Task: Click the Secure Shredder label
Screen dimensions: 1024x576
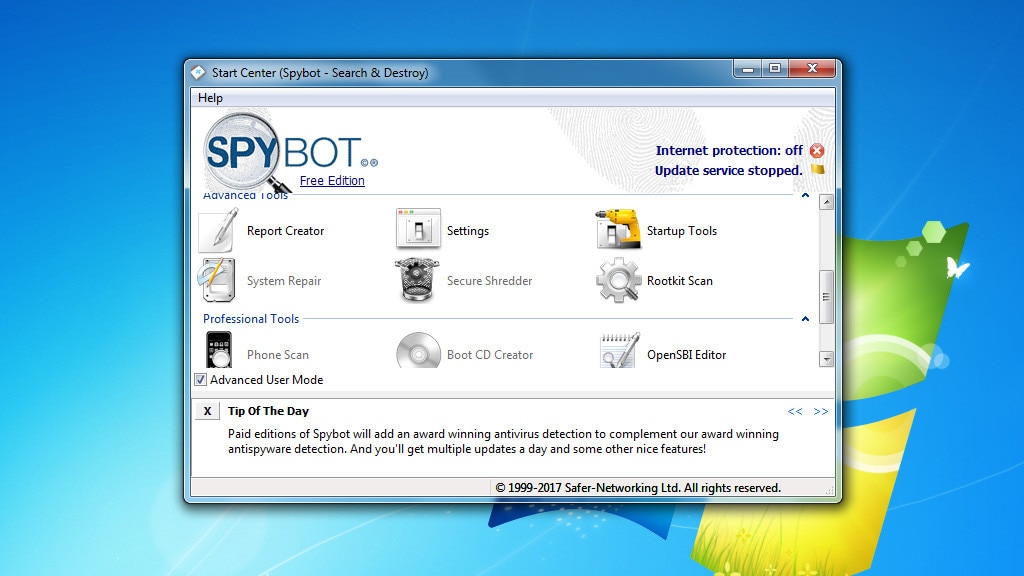Action: coord(489,281)
